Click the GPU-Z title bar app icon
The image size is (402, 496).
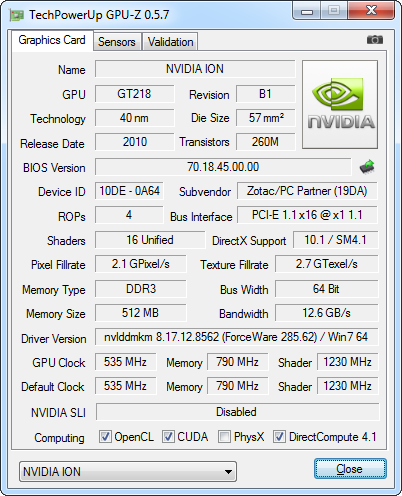(x=17, y=15)
